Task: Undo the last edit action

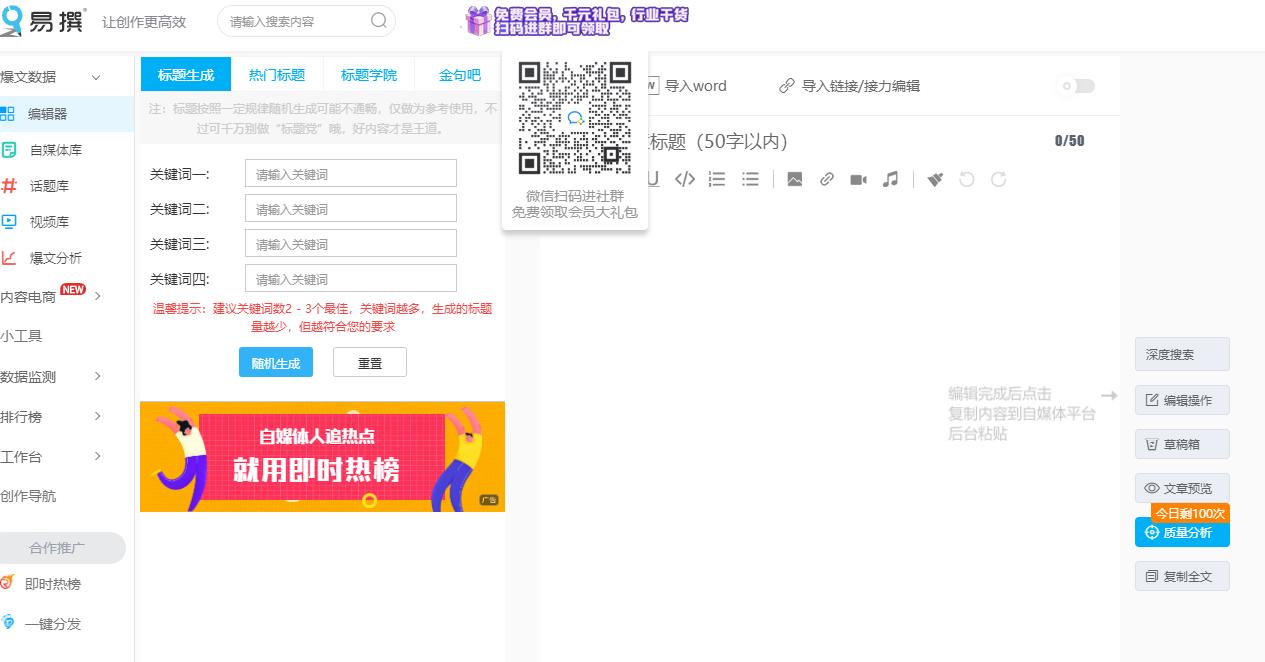Action: 965,179
